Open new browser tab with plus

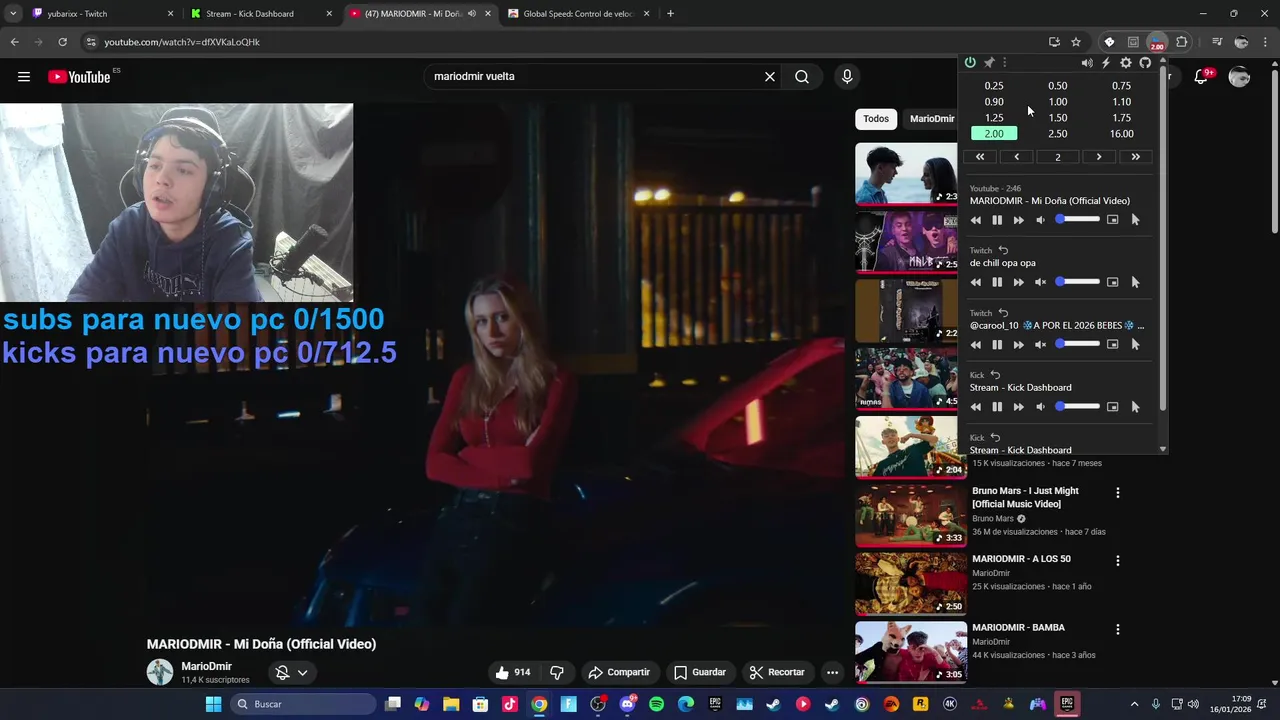tap(670, 14)
